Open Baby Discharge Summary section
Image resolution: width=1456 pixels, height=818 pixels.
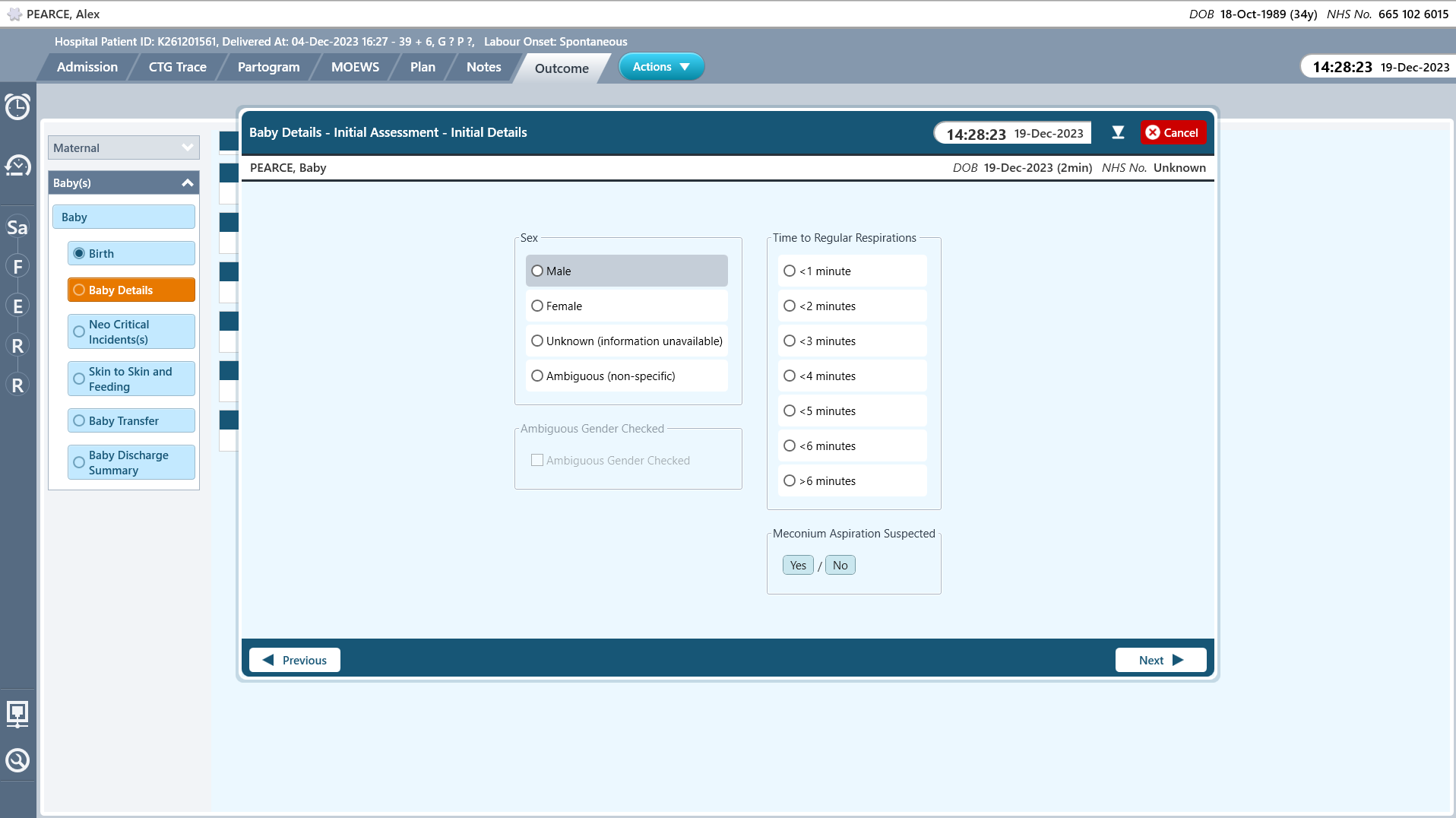point(131,462)
